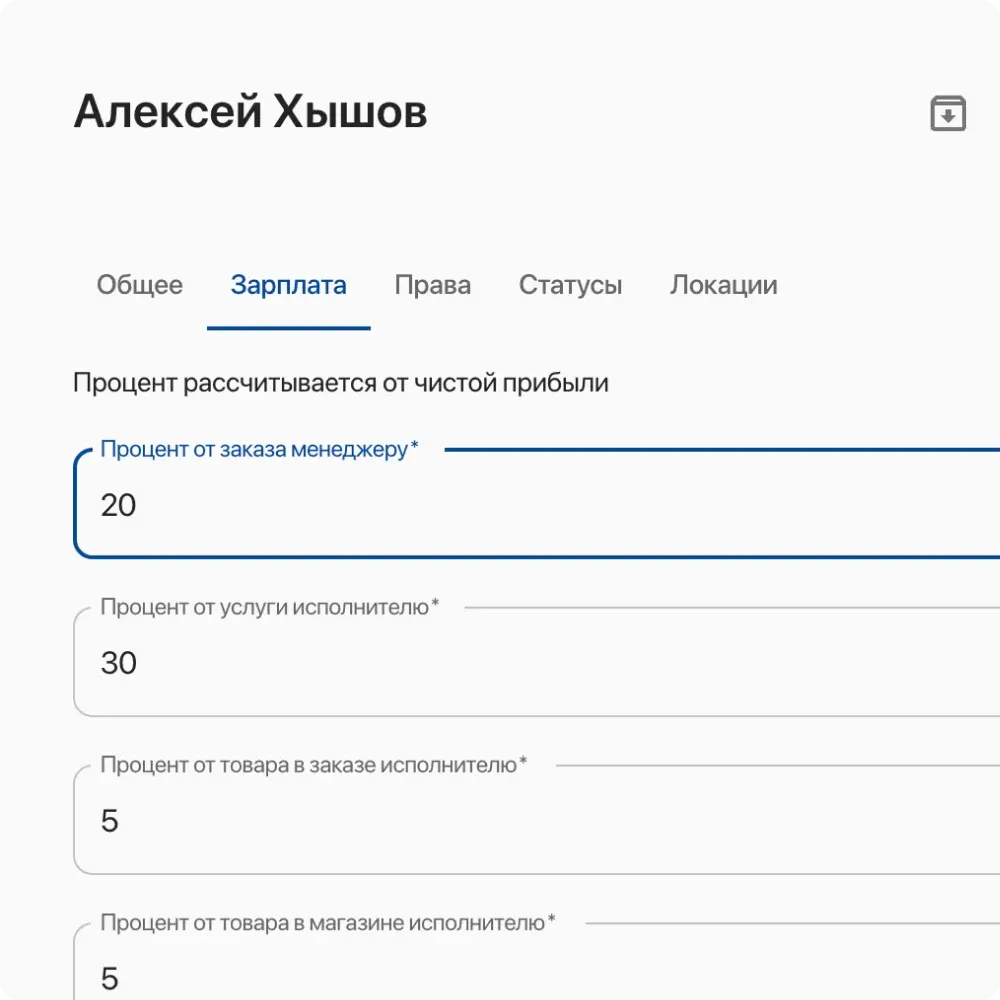Open the Зарплата salary tab
Viewport: 1000px width, 1000px height.
288,285
